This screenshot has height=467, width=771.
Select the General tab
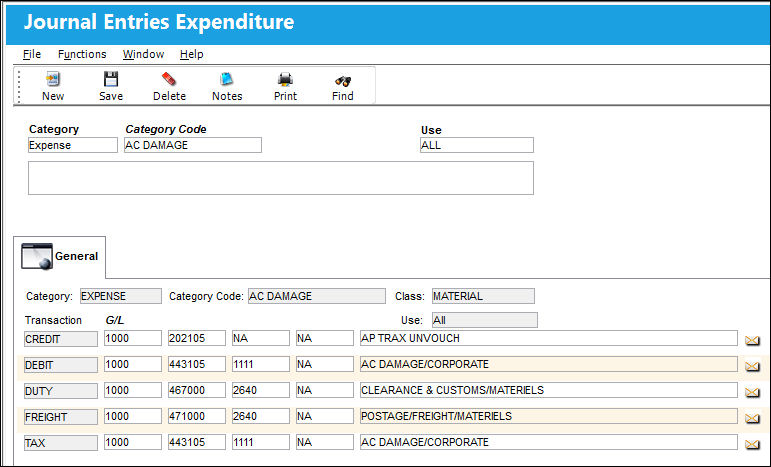[x=59, y=257]
